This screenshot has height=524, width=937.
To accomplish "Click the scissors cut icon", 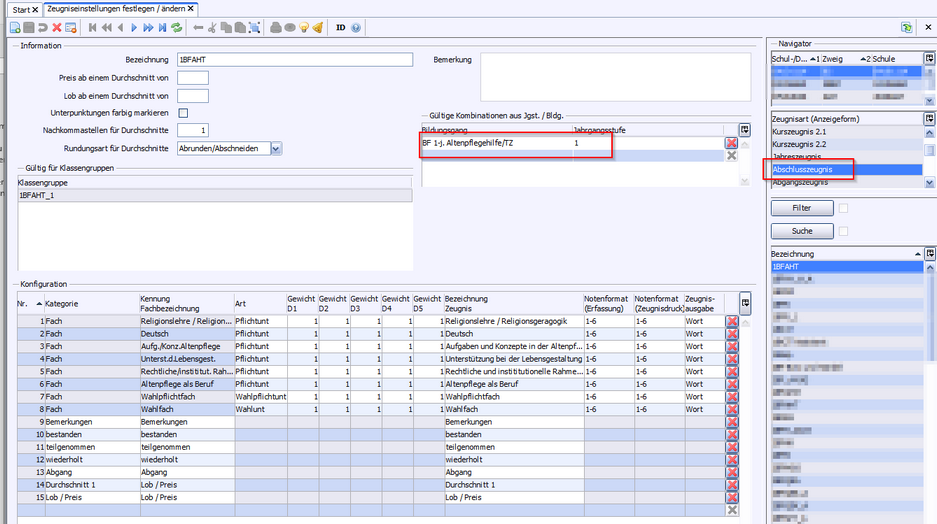I will 212,28.
